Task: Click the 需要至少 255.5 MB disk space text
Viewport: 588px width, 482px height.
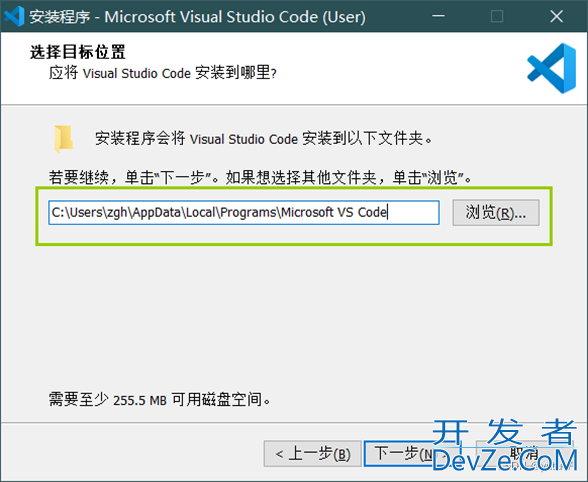Action: pos(159,399)
